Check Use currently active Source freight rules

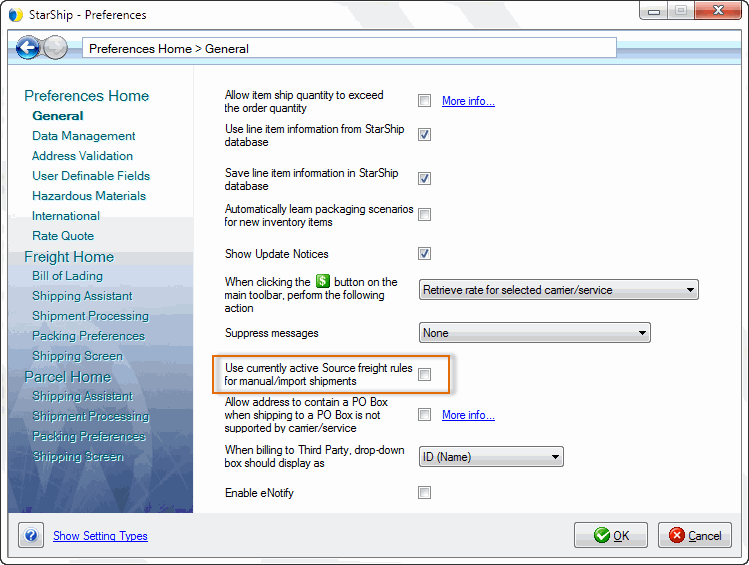424,374
